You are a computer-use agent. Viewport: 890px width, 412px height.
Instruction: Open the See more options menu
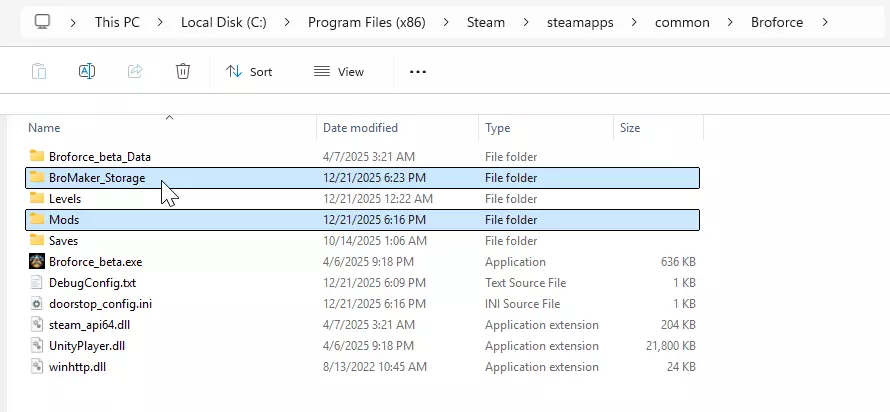click(418, 71)
